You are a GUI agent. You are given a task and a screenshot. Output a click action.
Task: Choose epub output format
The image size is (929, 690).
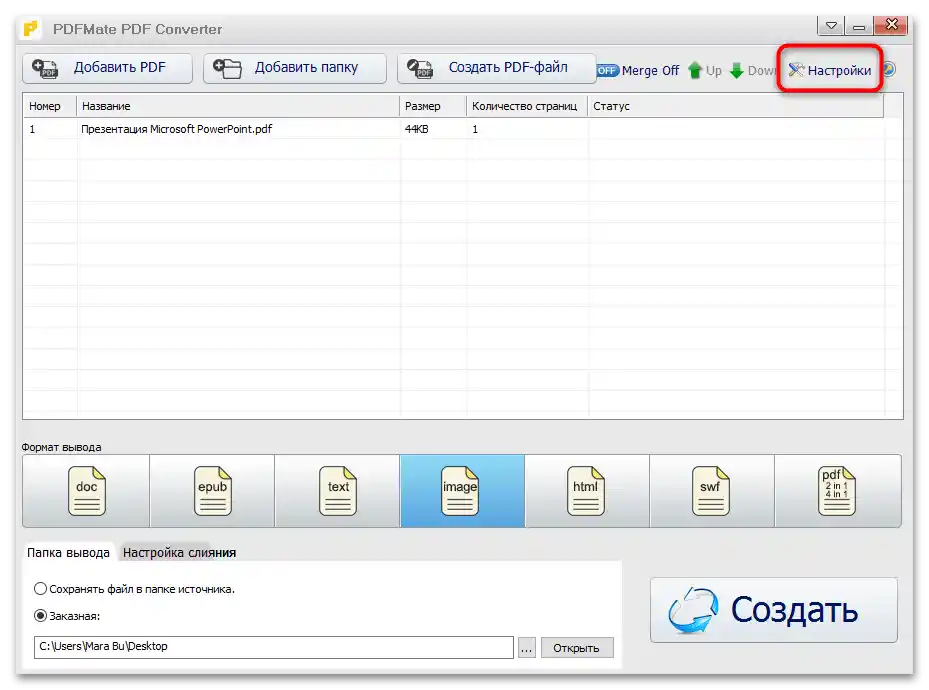coord(212,491)
